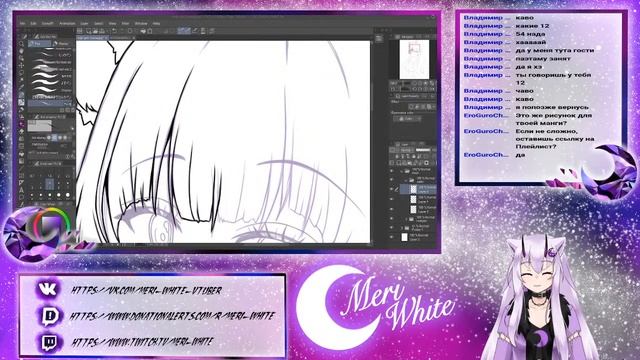Toggle Snap to Special Ruler in command bar
The image size is (640, 360).
tap(188, 31)
